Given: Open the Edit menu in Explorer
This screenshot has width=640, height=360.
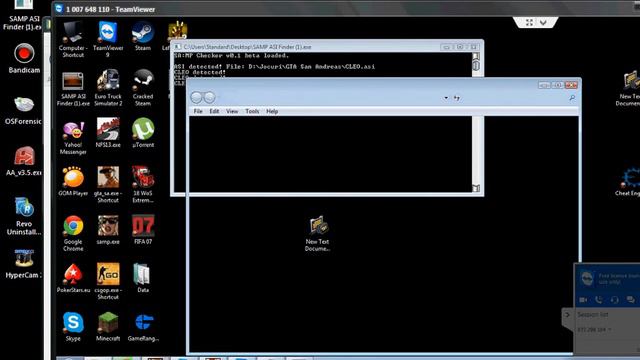Looking at the screenshot, I should 214,111.
